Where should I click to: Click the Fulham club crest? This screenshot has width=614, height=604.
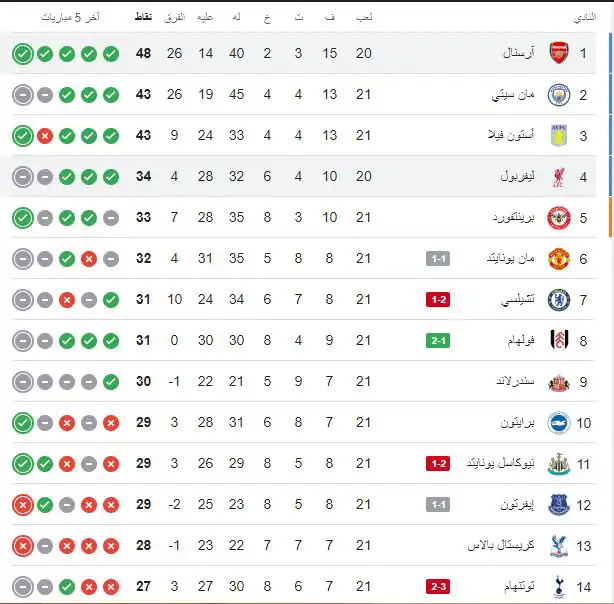558,340
